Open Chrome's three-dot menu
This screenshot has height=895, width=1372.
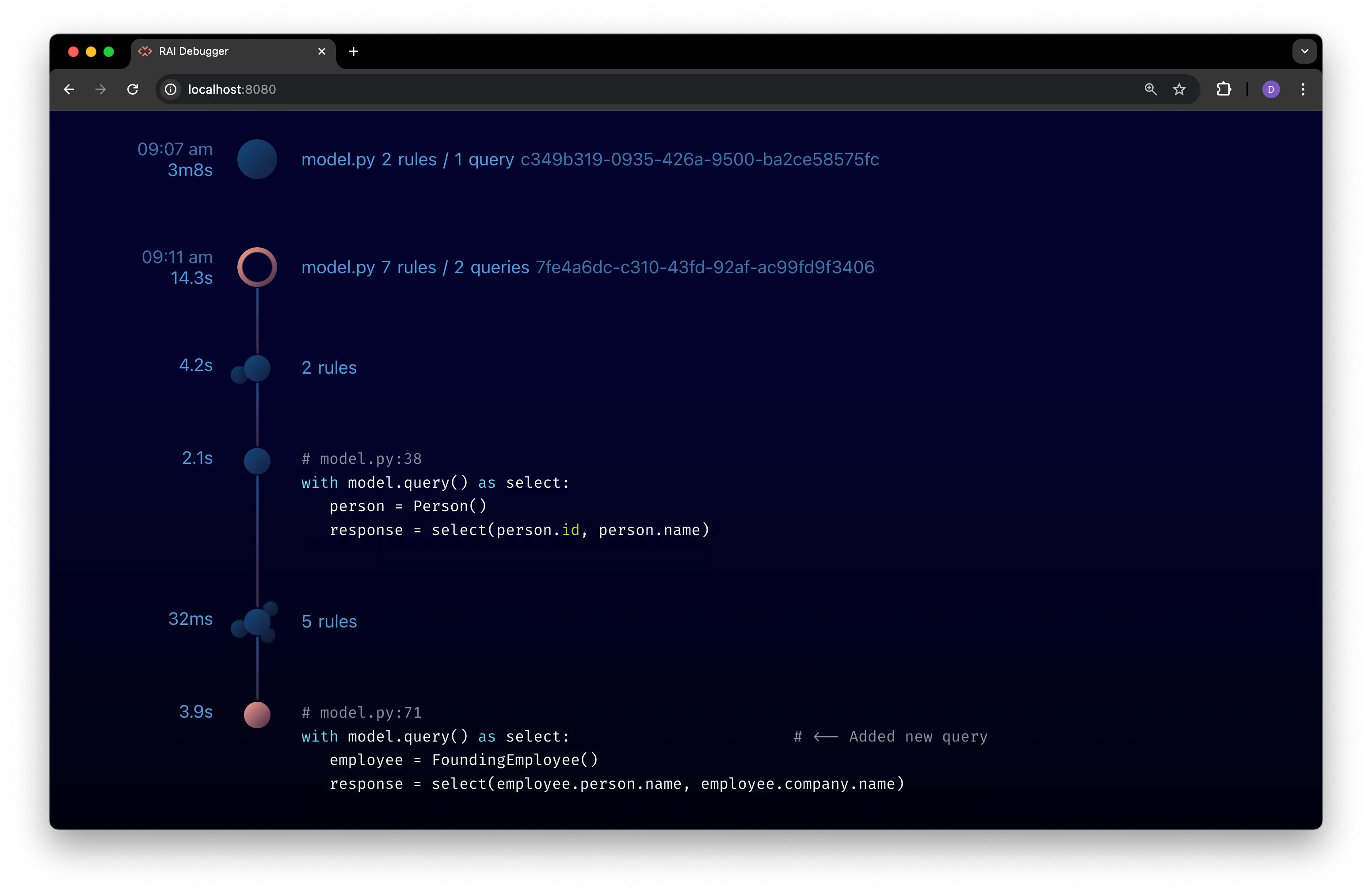tap(1303, 89)
